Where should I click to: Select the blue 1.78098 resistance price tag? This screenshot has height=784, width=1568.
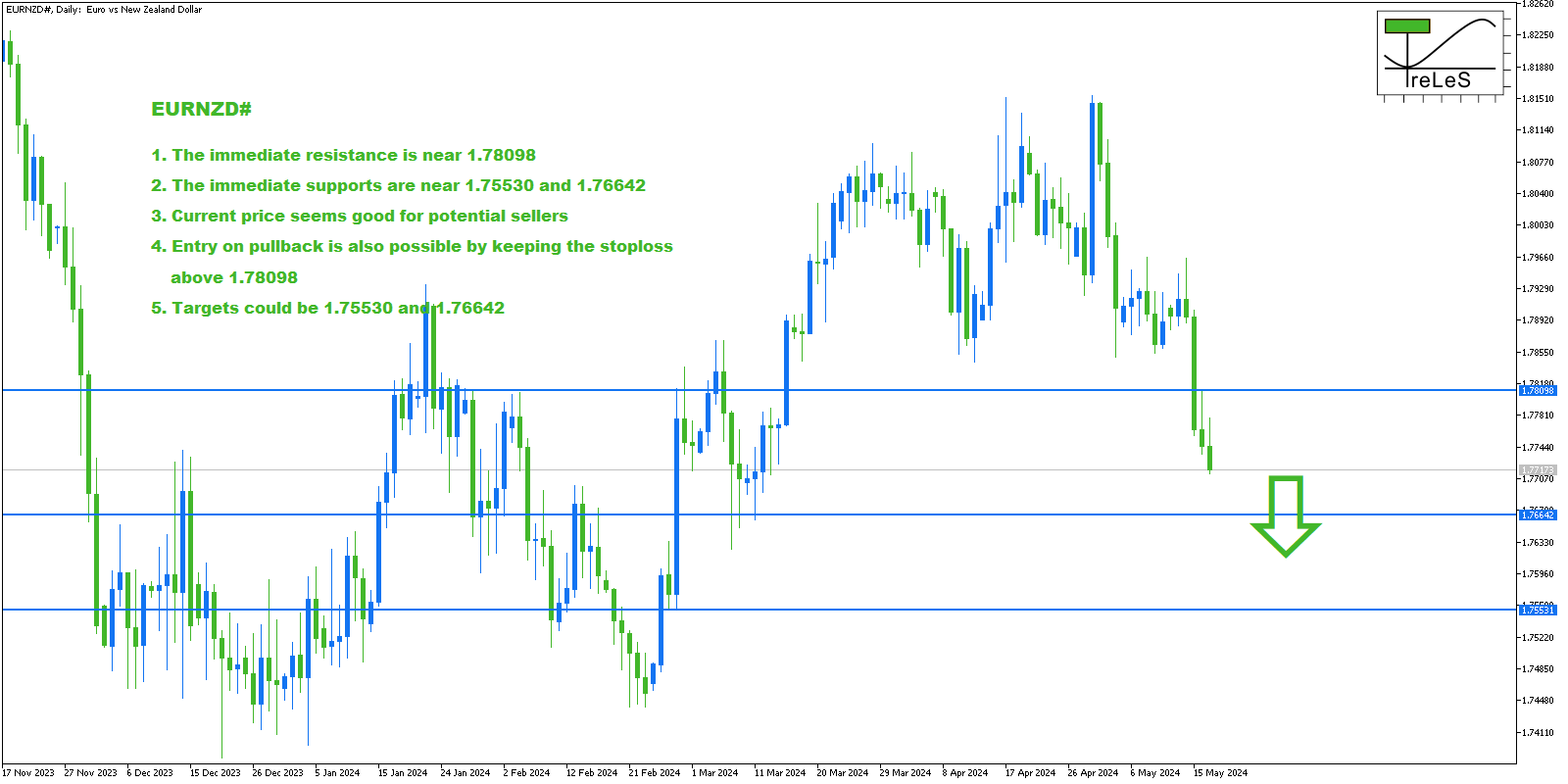[1538, 391]
